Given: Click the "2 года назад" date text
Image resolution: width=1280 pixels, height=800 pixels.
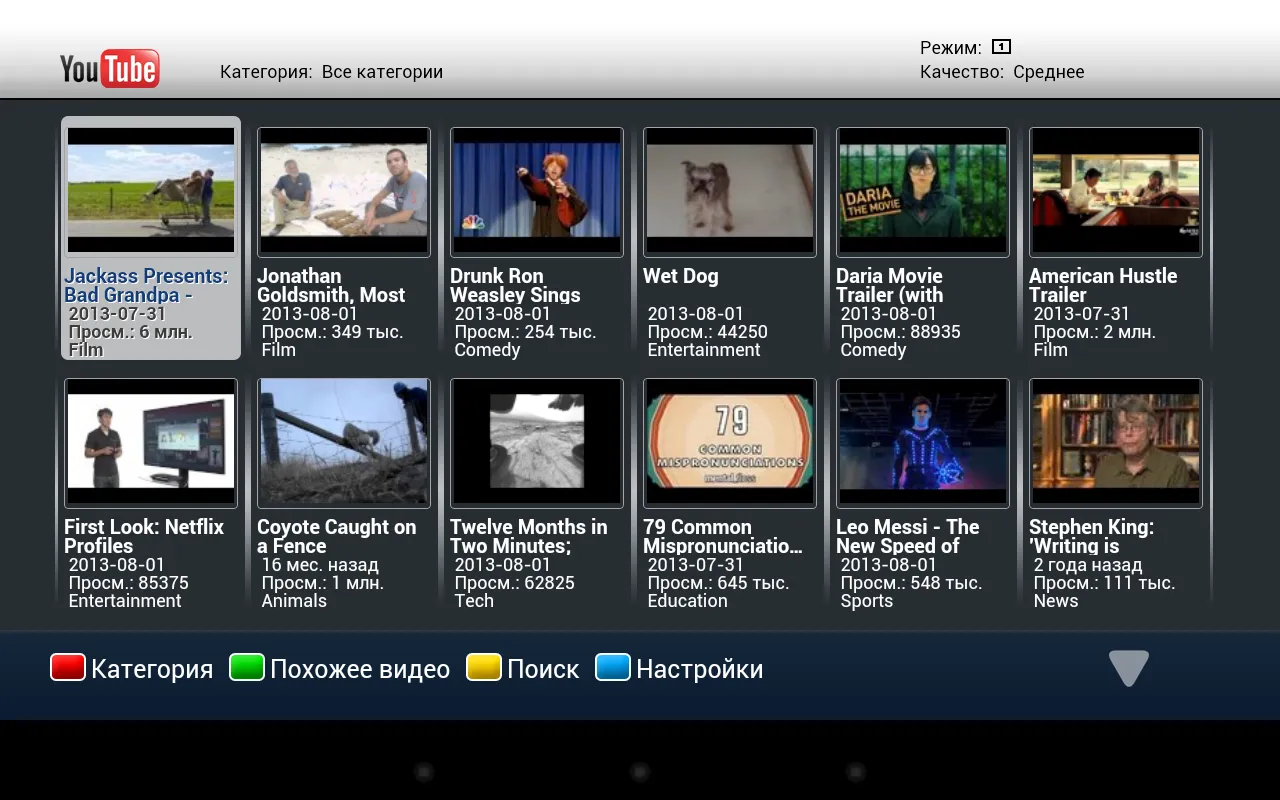Looking at the screenshot, I should tap(1088, 565).
